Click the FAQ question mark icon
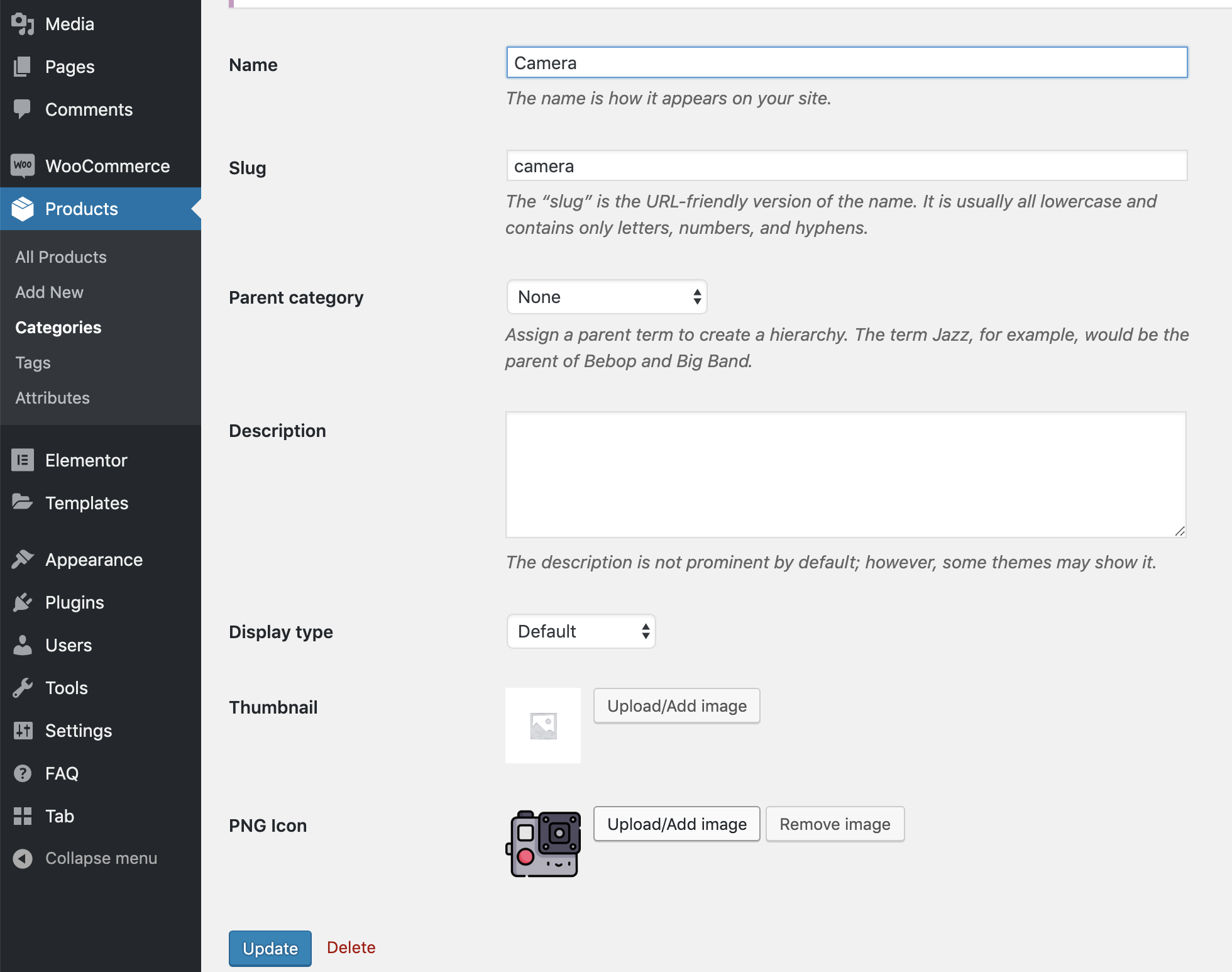The height and width of the screenshot is (972, 1232). tap(23, 773)
